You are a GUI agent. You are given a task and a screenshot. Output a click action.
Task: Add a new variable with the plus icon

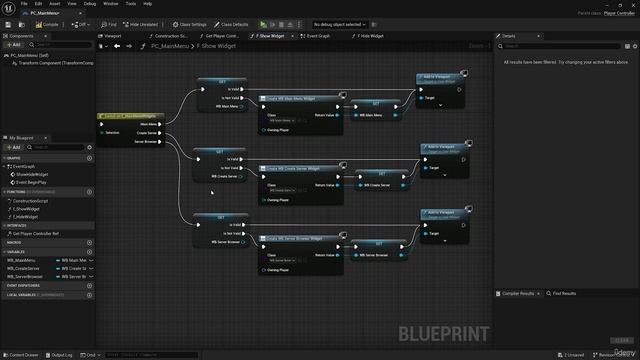89,252
